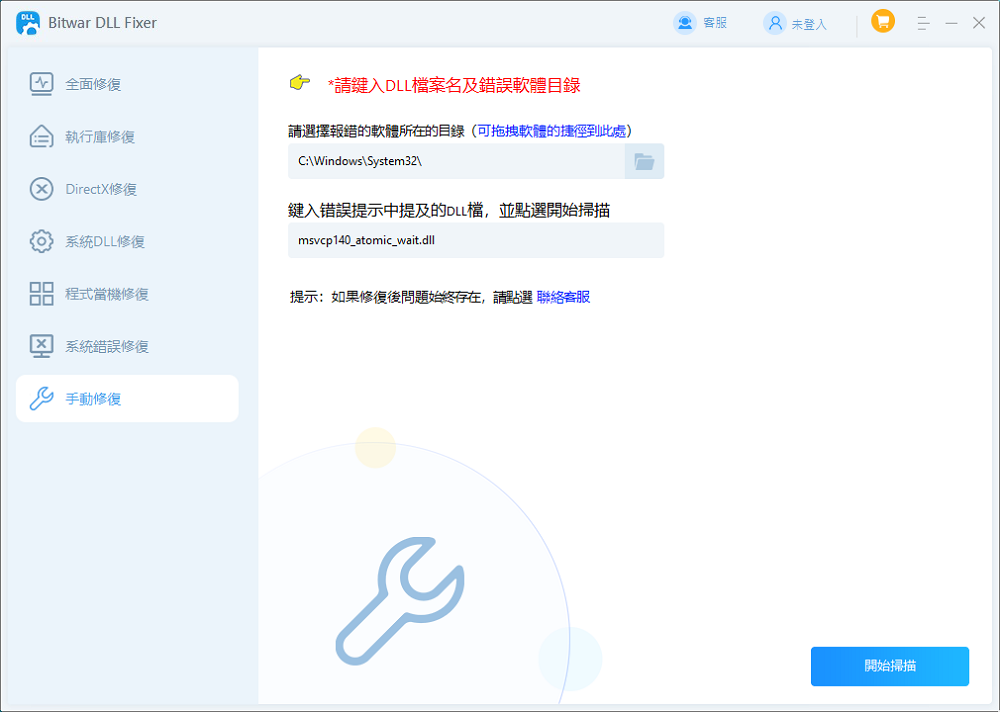Viewport: 1000px width, 712px height.
Task: Click the 手動修復 wrench icon
Action: click(41, 398)
